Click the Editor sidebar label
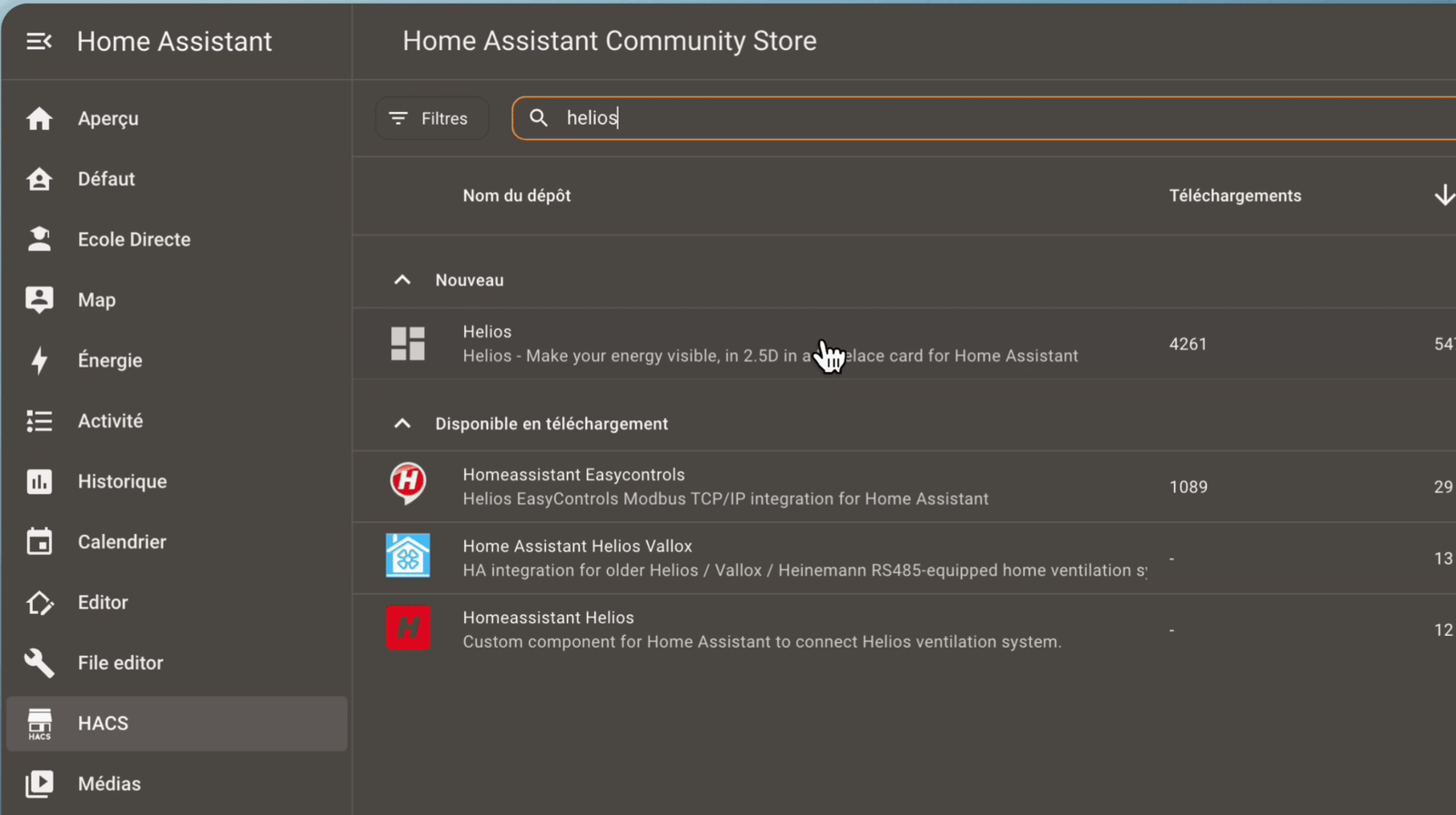The image size is (1456, 815). tap(103, 602)
